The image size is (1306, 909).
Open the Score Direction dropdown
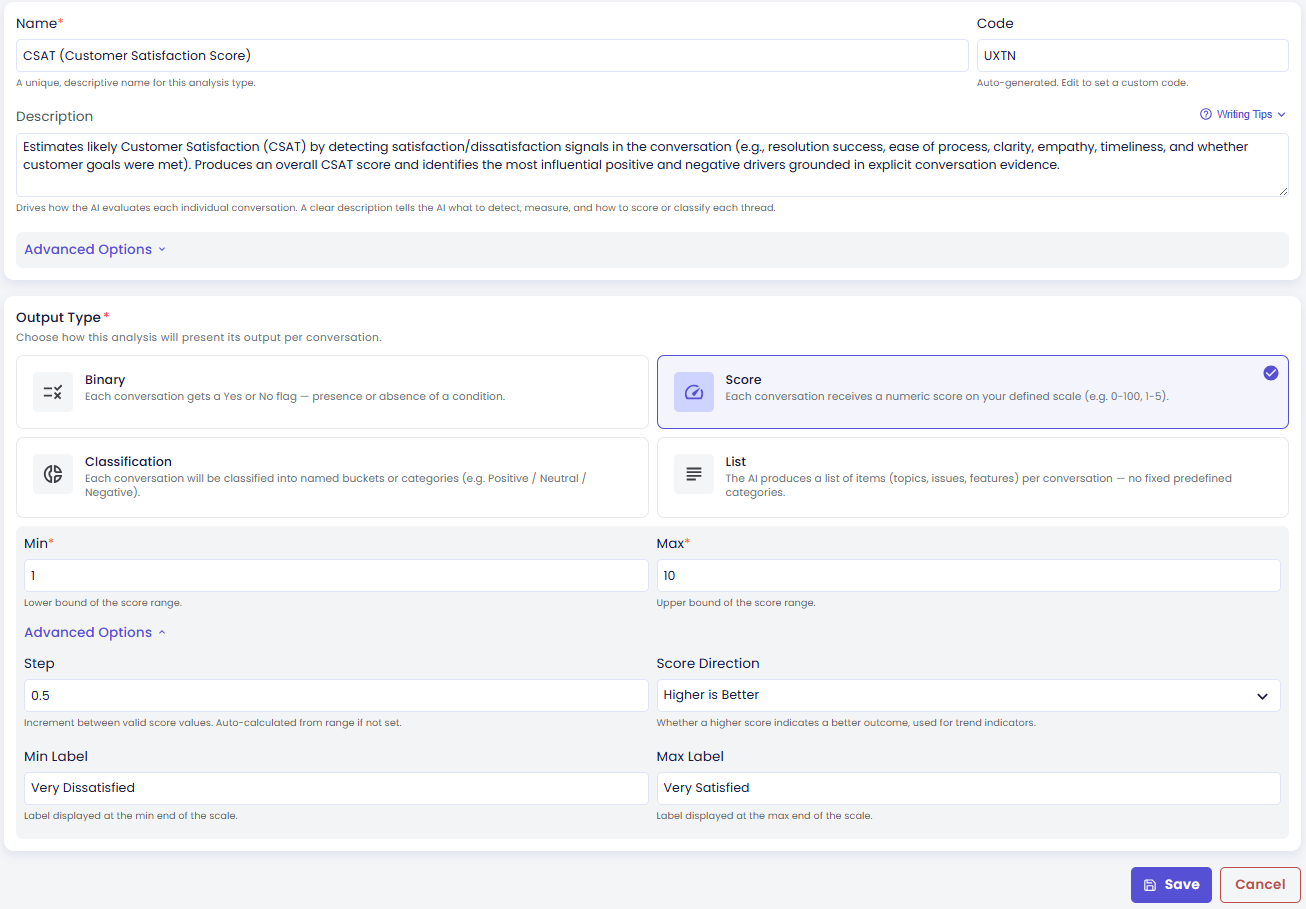[968, 695]
